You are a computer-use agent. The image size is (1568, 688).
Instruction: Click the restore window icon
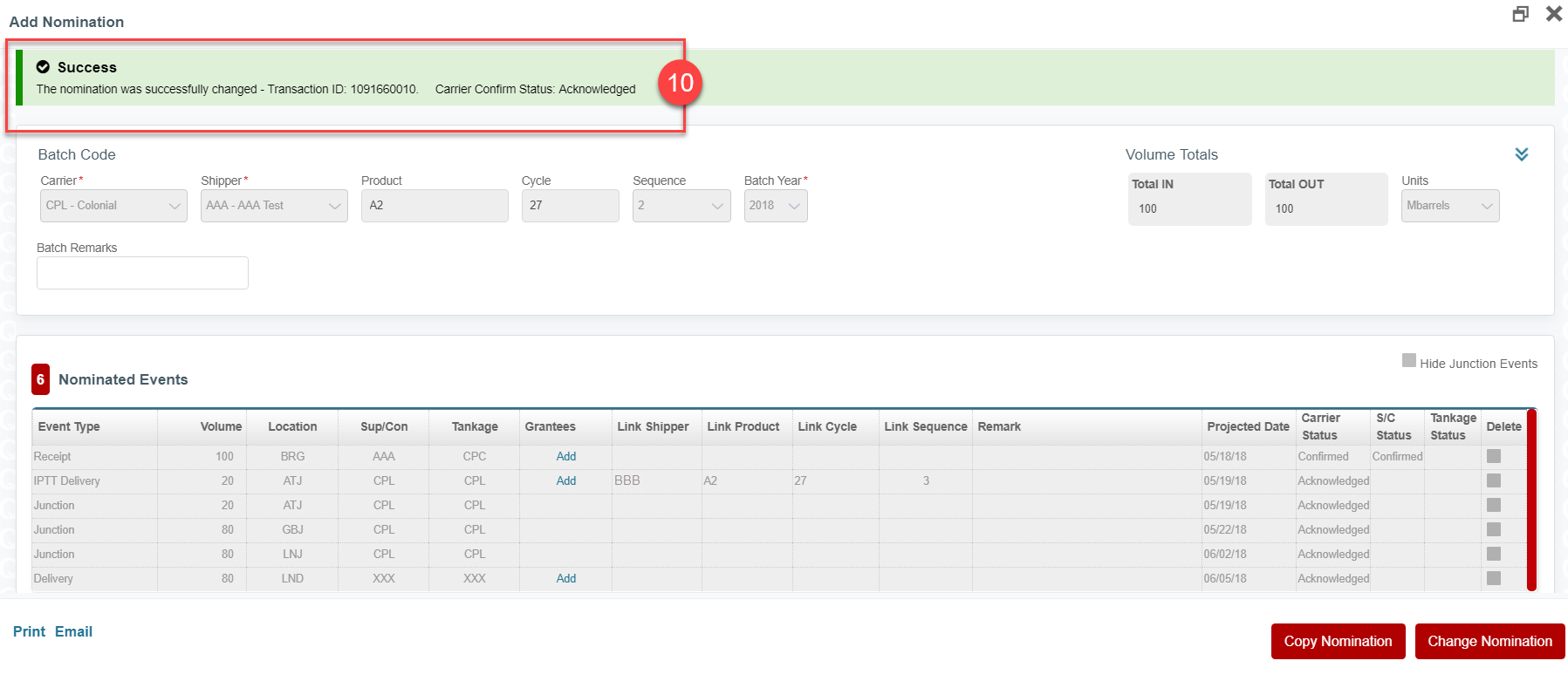(x=1520, y=14)
